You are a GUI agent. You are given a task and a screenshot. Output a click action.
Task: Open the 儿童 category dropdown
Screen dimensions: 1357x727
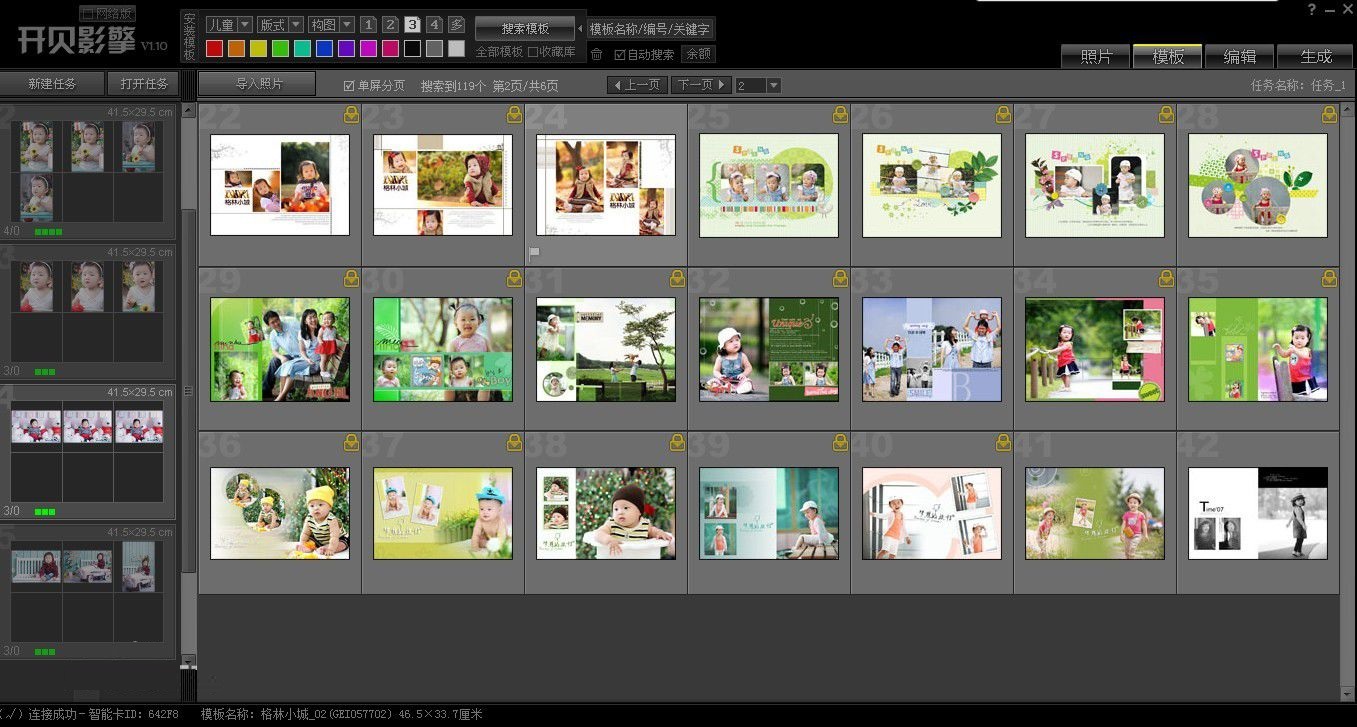(x=229, y=25)
